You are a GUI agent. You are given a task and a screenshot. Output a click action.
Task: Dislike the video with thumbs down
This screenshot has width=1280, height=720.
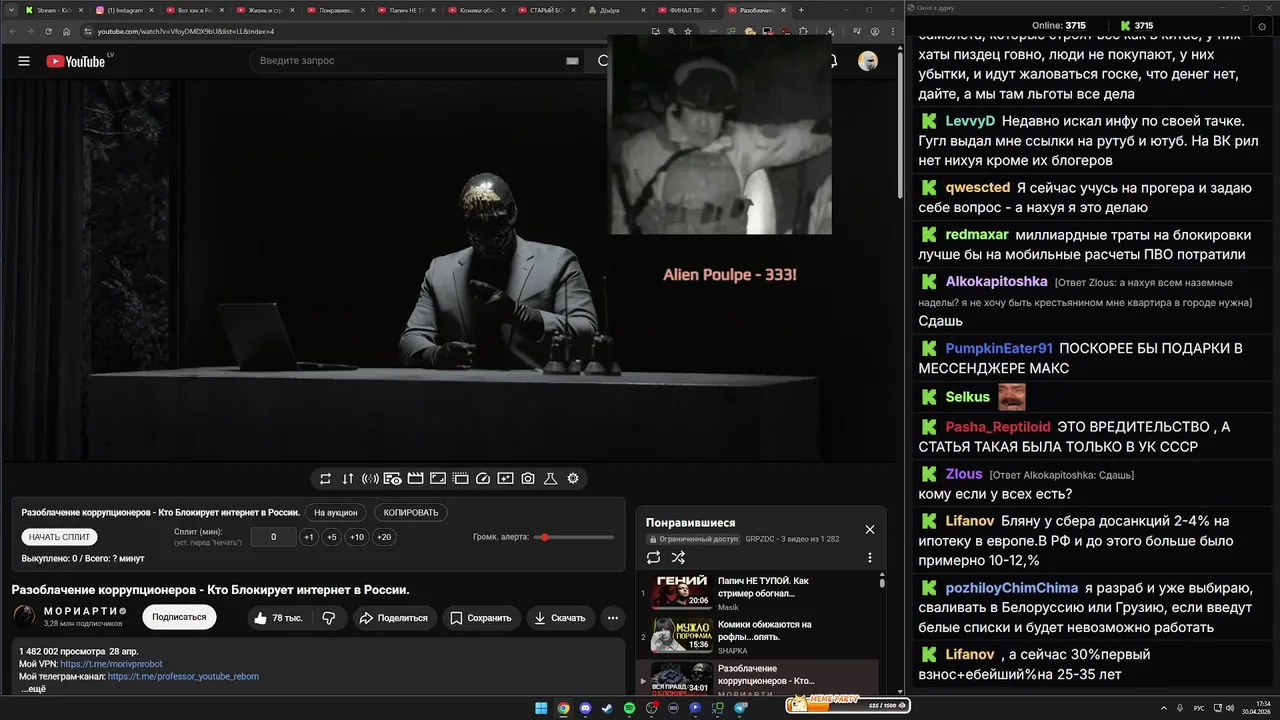click(329, 618)
